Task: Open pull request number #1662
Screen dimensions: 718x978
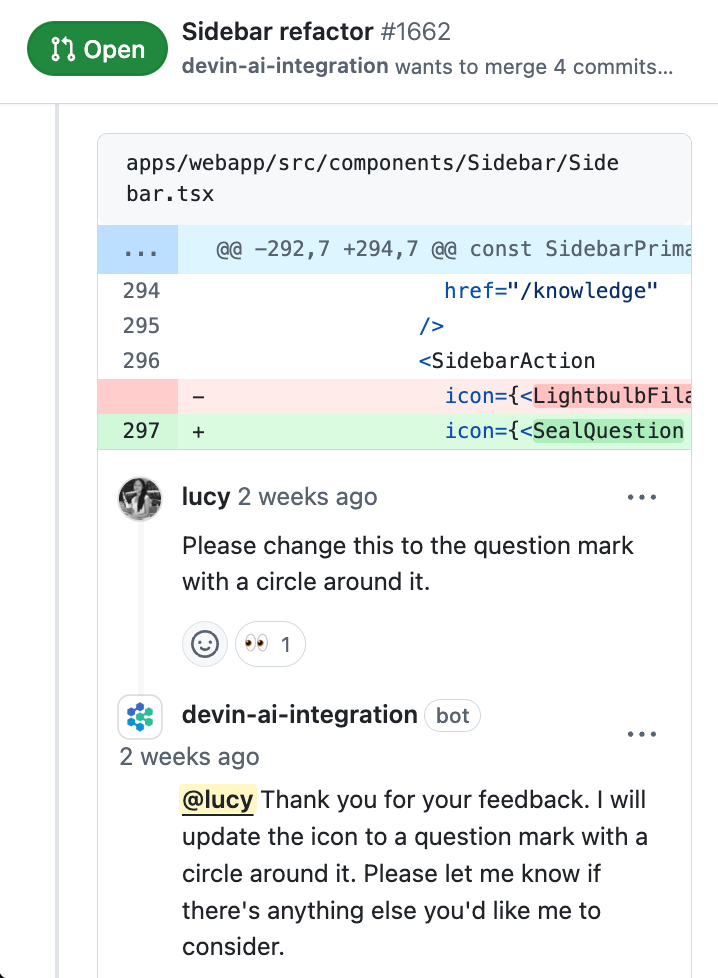Action: [x=420, y=32]
